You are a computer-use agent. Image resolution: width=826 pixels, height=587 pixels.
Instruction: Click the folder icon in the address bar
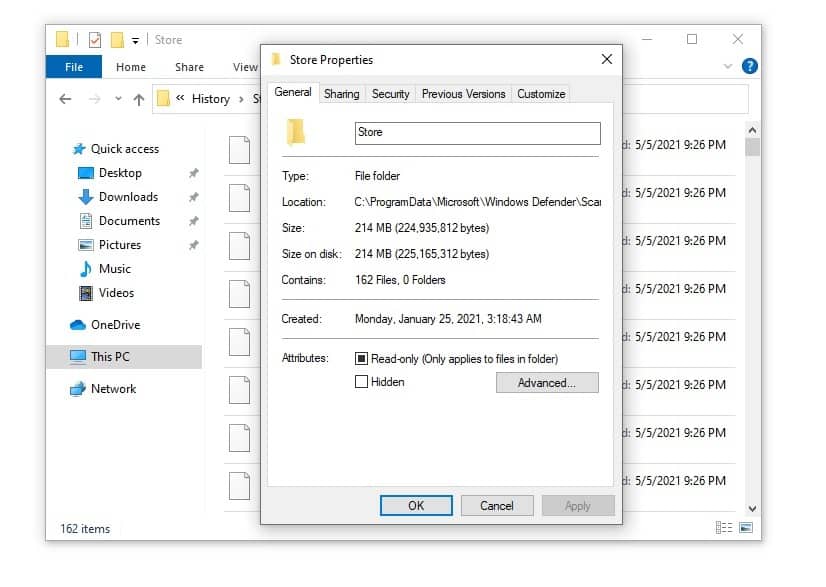(x=164, y=98)
